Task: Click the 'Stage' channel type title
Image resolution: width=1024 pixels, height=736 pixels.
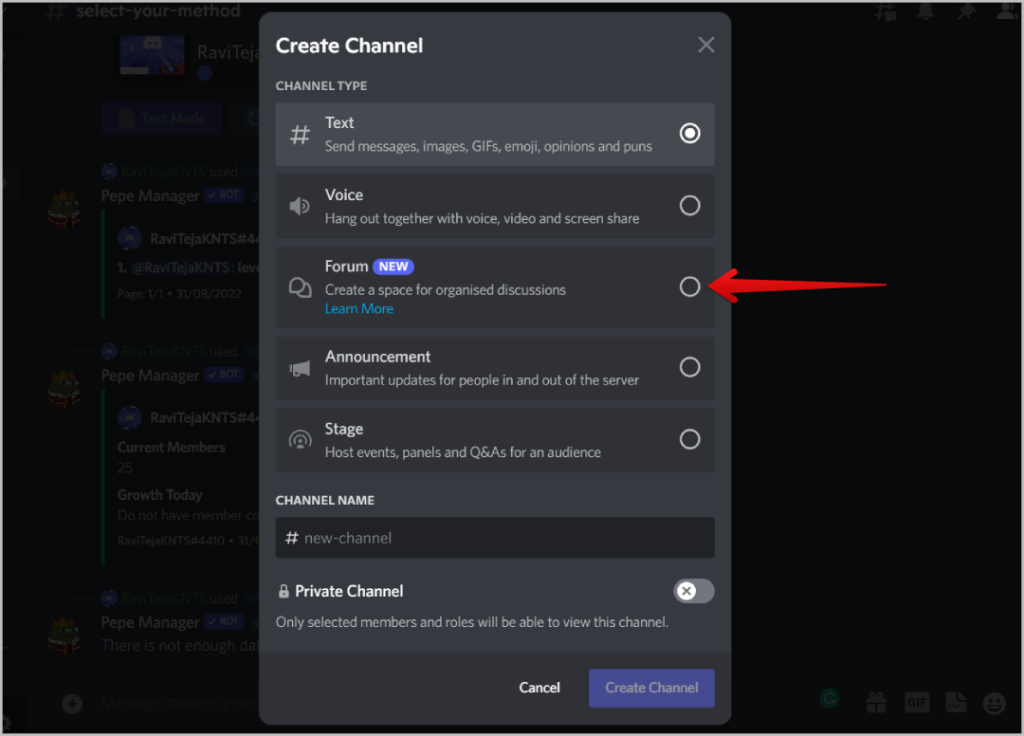Action: click(x=344, y=429)
